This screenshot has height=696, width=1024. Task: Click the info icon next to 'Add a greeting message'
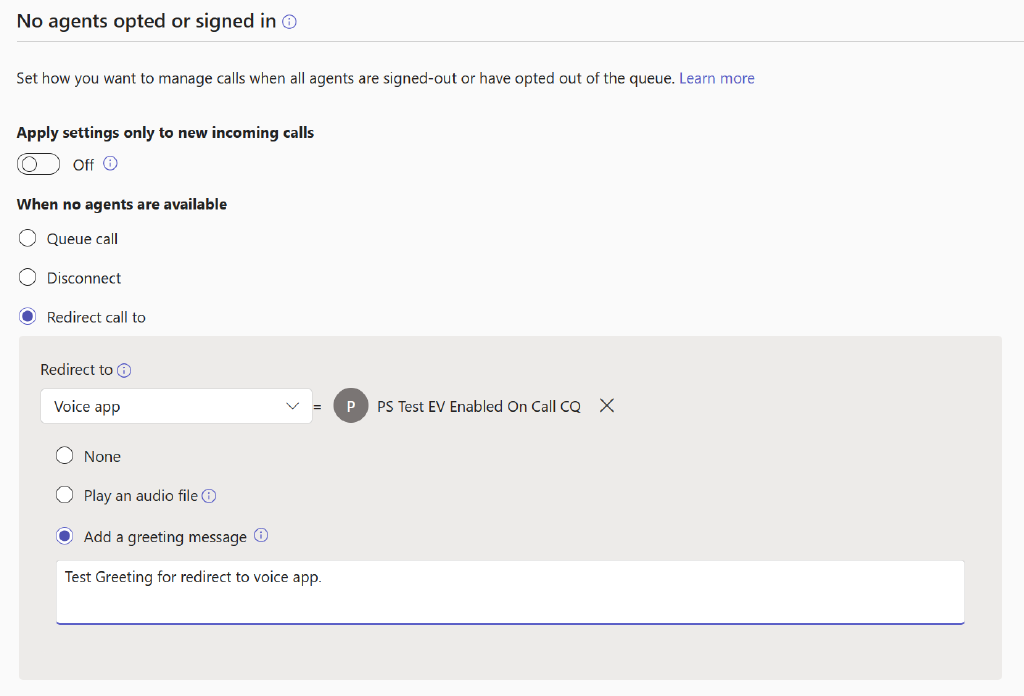[261, 536]
